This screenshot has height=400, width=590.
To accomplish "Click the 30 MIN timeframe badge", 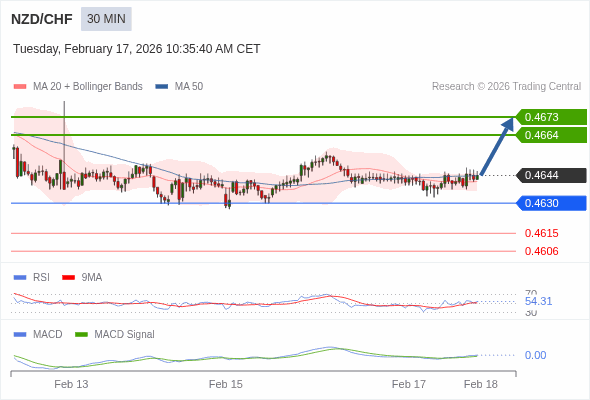I will [x=106, y=19].
